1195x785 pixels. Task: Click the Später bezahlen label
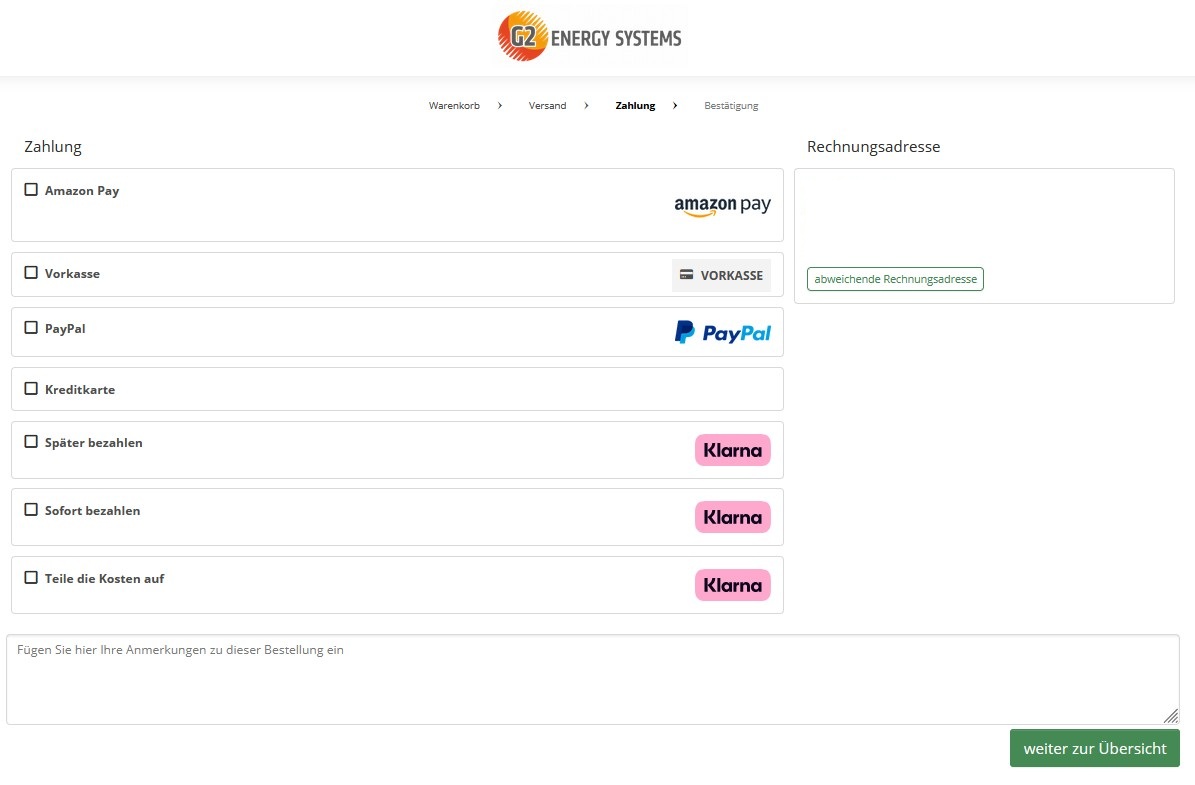point(94,443)
